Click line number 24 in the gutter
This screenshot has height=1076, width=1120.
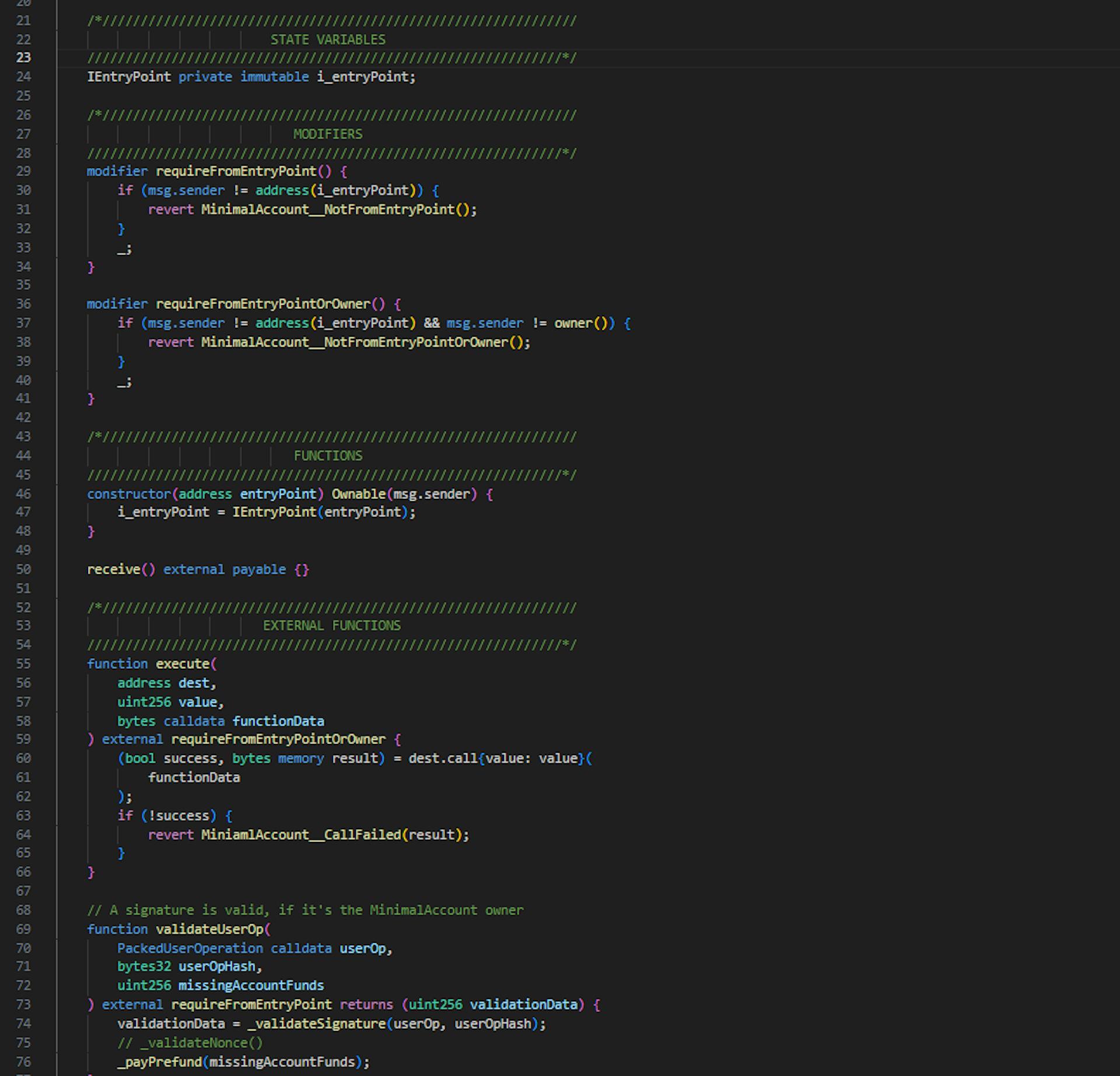[x=23, y=76]
